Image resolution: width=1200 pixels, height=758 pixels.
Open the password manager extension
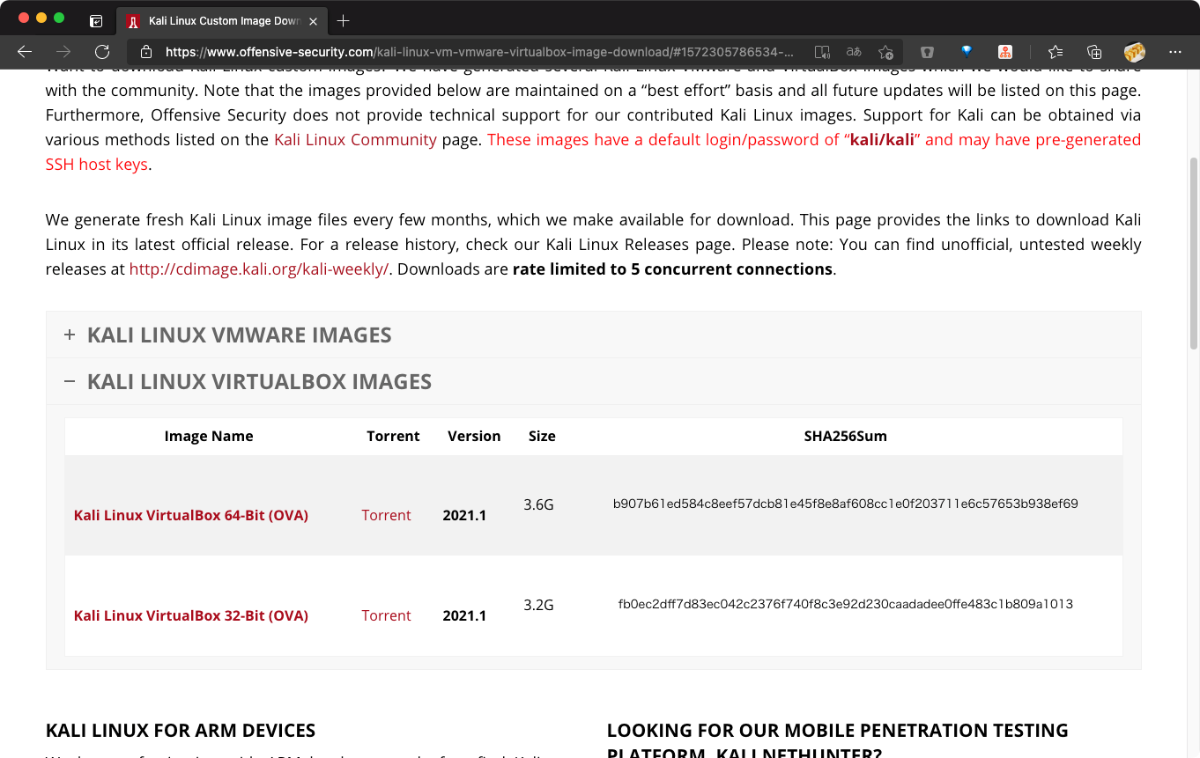point(927,52)
